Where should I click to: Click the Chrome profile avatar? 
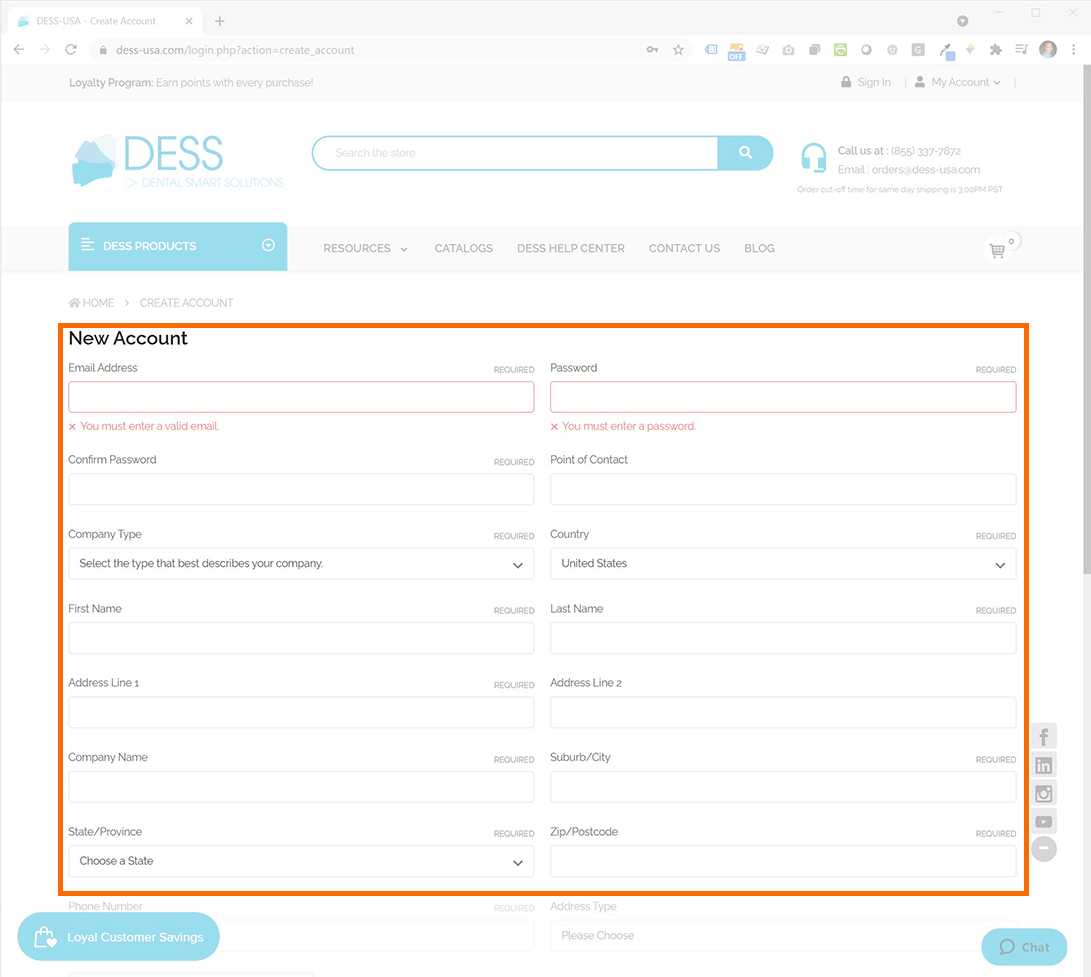click(x=1048, y=49)
